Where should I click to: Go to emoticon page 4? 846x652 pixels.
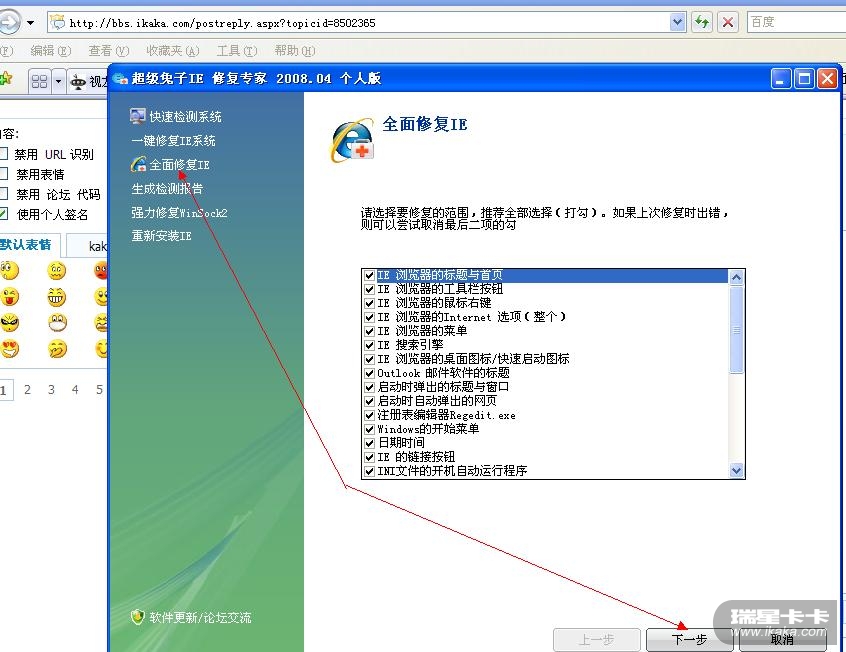click(75, 389)
